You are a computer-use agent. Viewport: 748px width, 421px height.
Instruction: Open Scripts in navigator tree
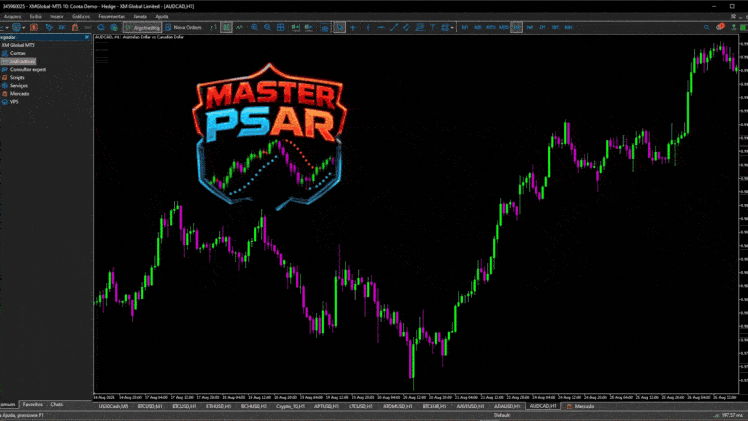coord(13,77)
